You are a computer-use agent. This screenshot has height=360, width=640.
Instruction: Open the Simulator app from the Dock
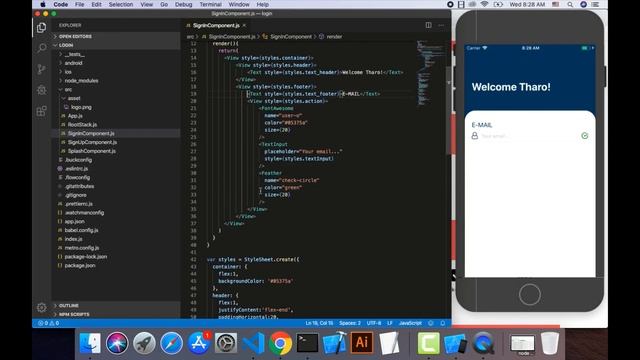pyautogui.click(x=455, y=343)
